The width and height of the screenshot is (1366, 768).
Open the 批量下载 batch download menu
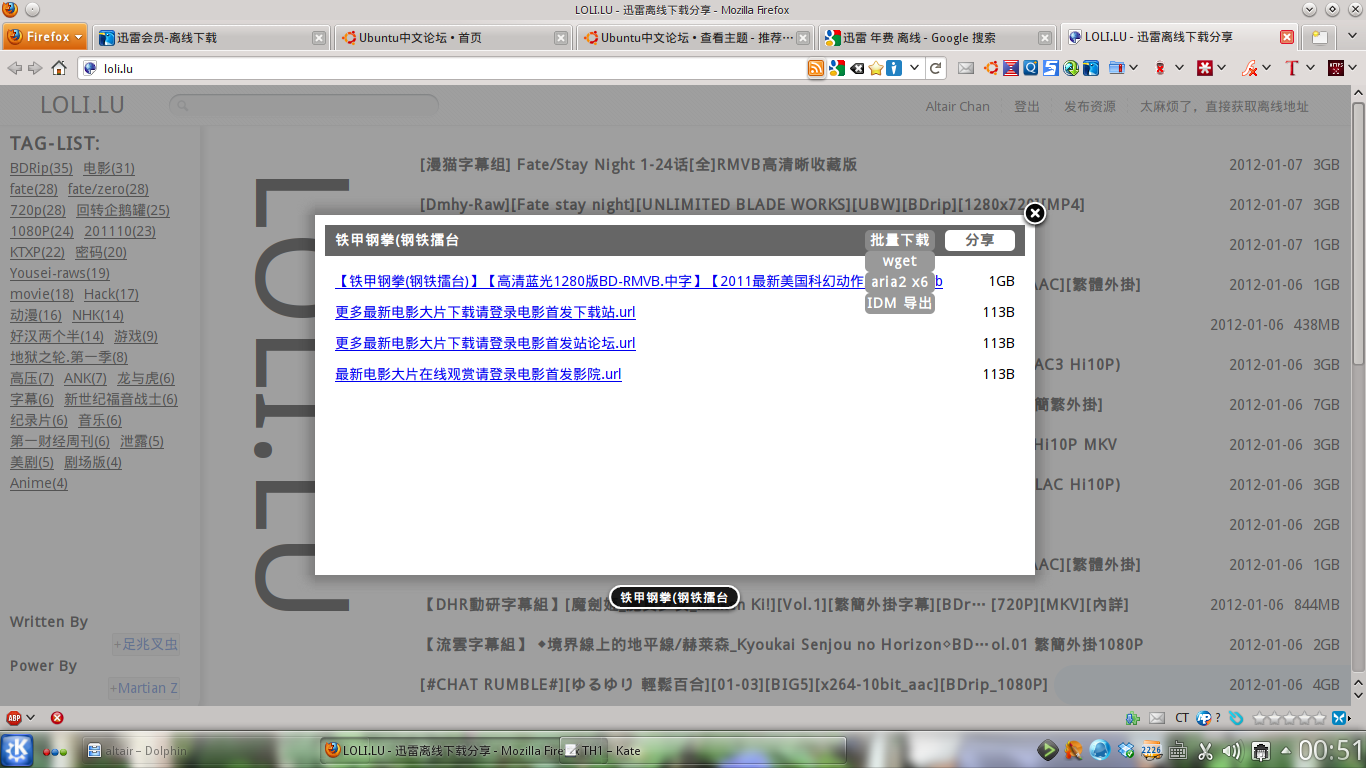[x=900, y=240]
